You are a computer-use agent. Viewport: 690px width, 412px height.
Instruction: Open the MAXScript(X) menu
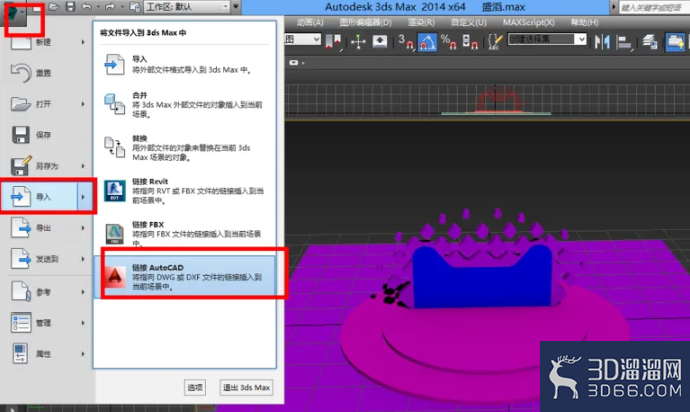(529, 22)
